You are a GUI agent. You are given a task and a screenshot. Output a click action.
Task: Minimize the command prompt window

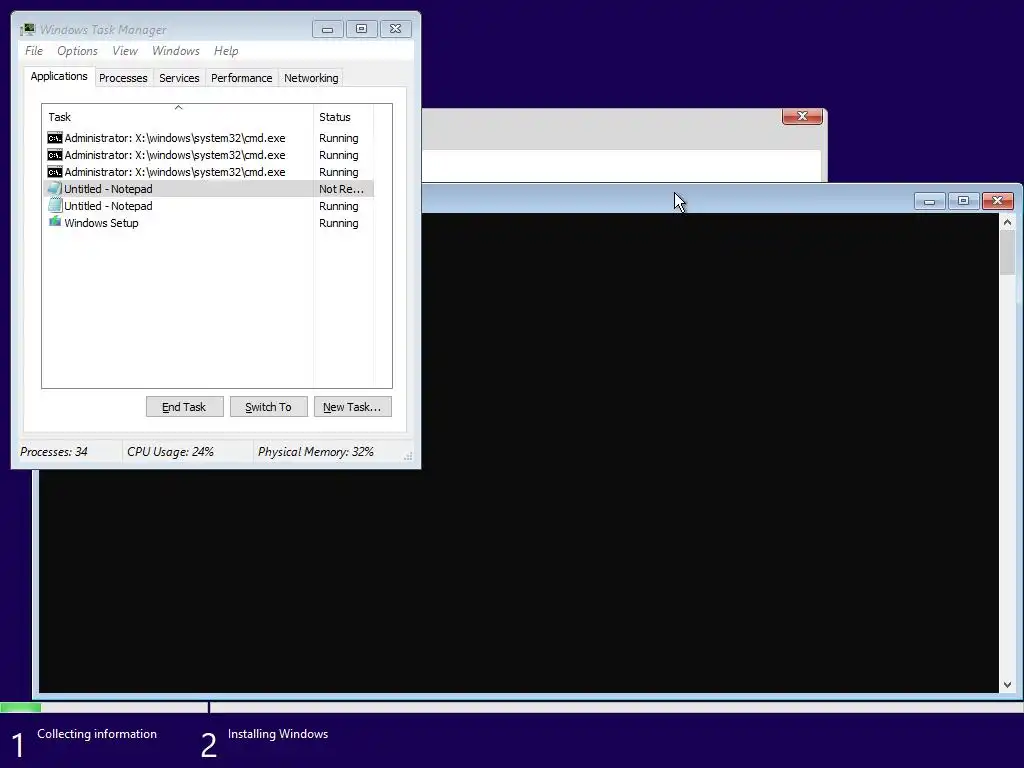coord(929,201)
